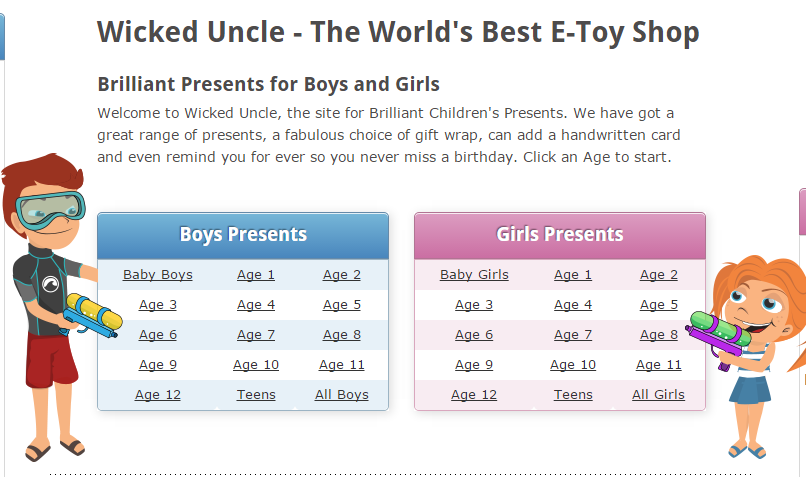
Task: Open the Baby Boys link
Action: coord(158,275)
